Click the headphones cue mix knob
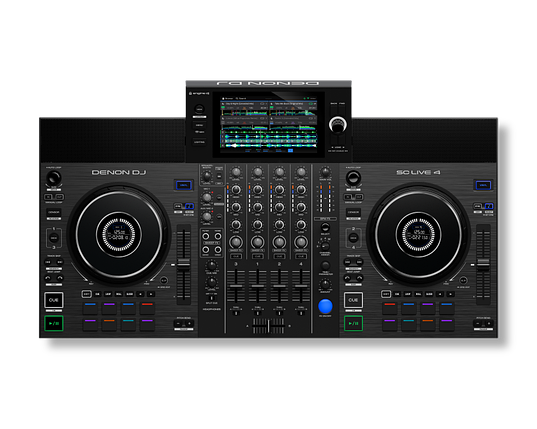Screen dimensions: 537x429 click(212, 265)
